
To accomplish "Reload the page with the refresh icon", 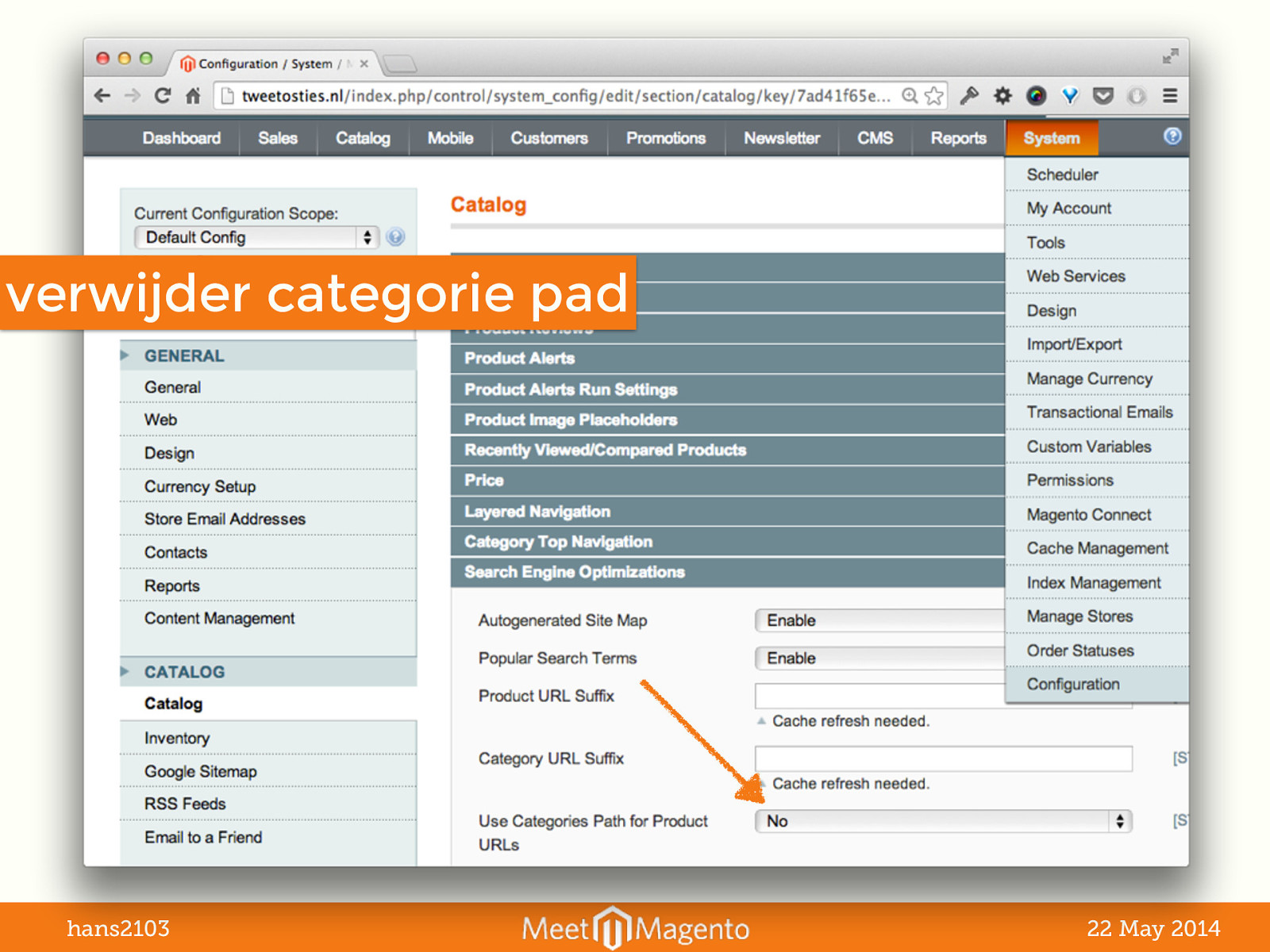I will coord(163,96).
